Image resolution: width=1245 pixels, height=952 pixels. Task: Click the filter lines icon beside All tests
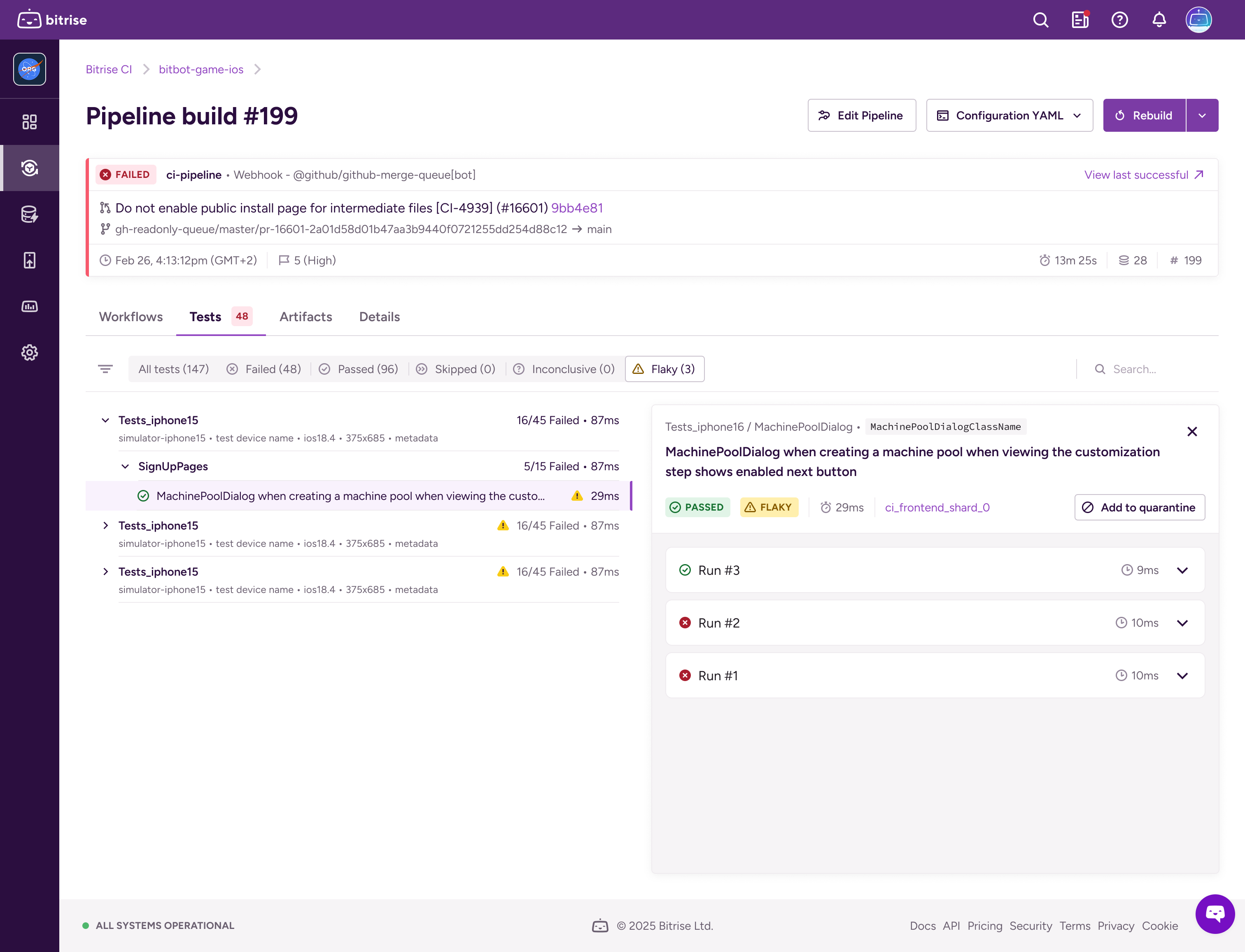pos(105,369)
